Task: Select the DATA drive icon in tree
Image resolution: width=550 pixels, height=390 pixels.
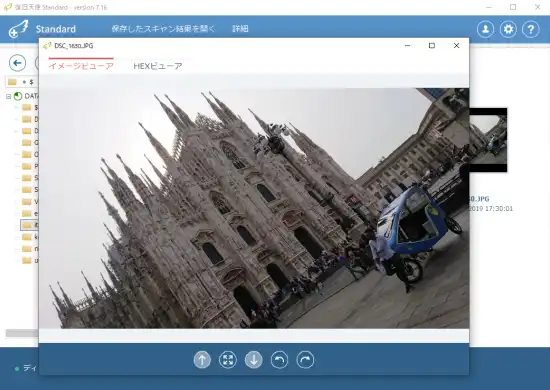Action: pyautogui.click(x=18, y=96)
